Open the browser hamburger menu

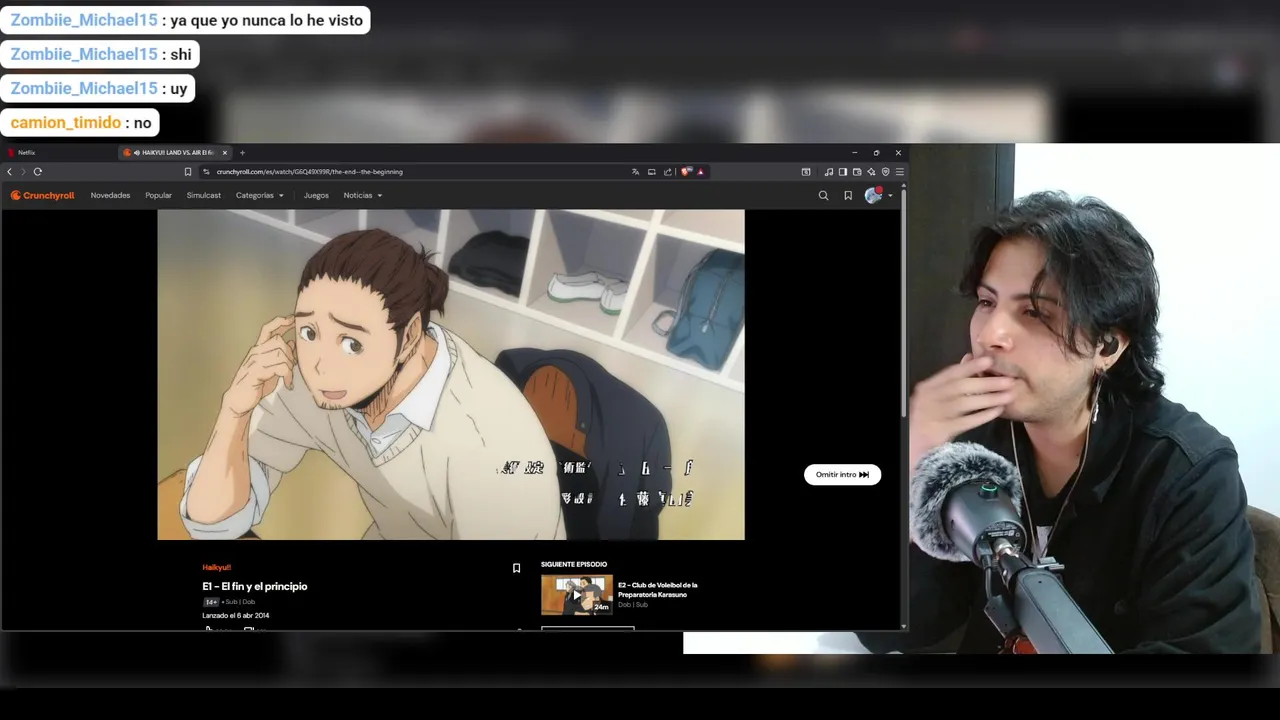tap(899, 172)
